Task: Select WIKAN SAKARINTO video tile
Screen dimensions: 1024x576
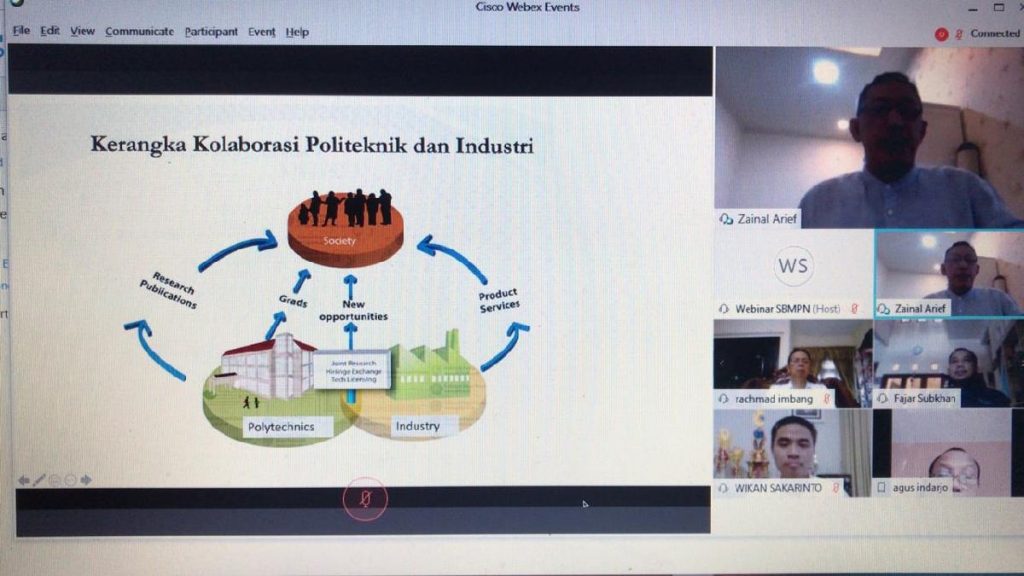Action: 793,453
